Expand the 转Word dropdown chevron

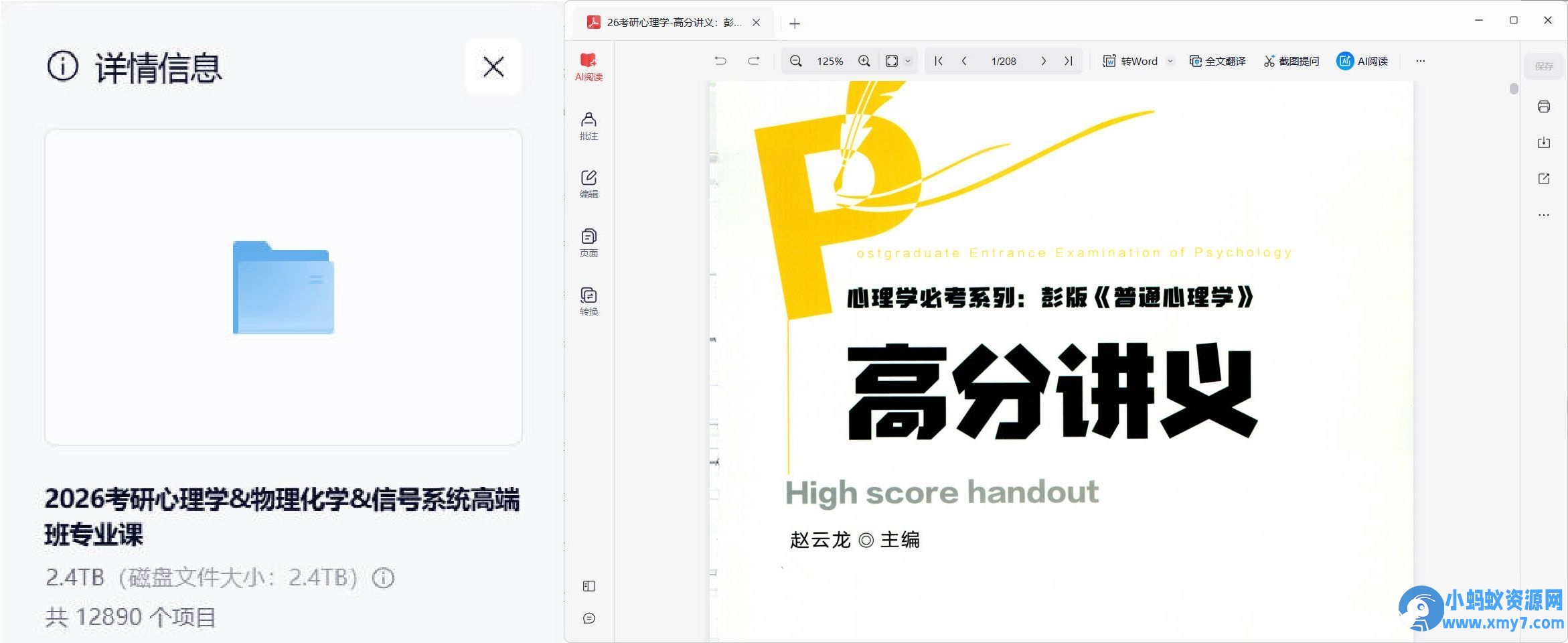coord(1170,61)
